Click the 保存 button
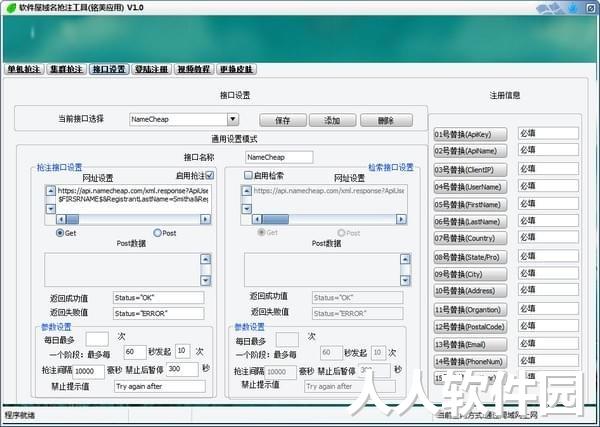Screen dimensions: 600x427 [x=283, y=121]
